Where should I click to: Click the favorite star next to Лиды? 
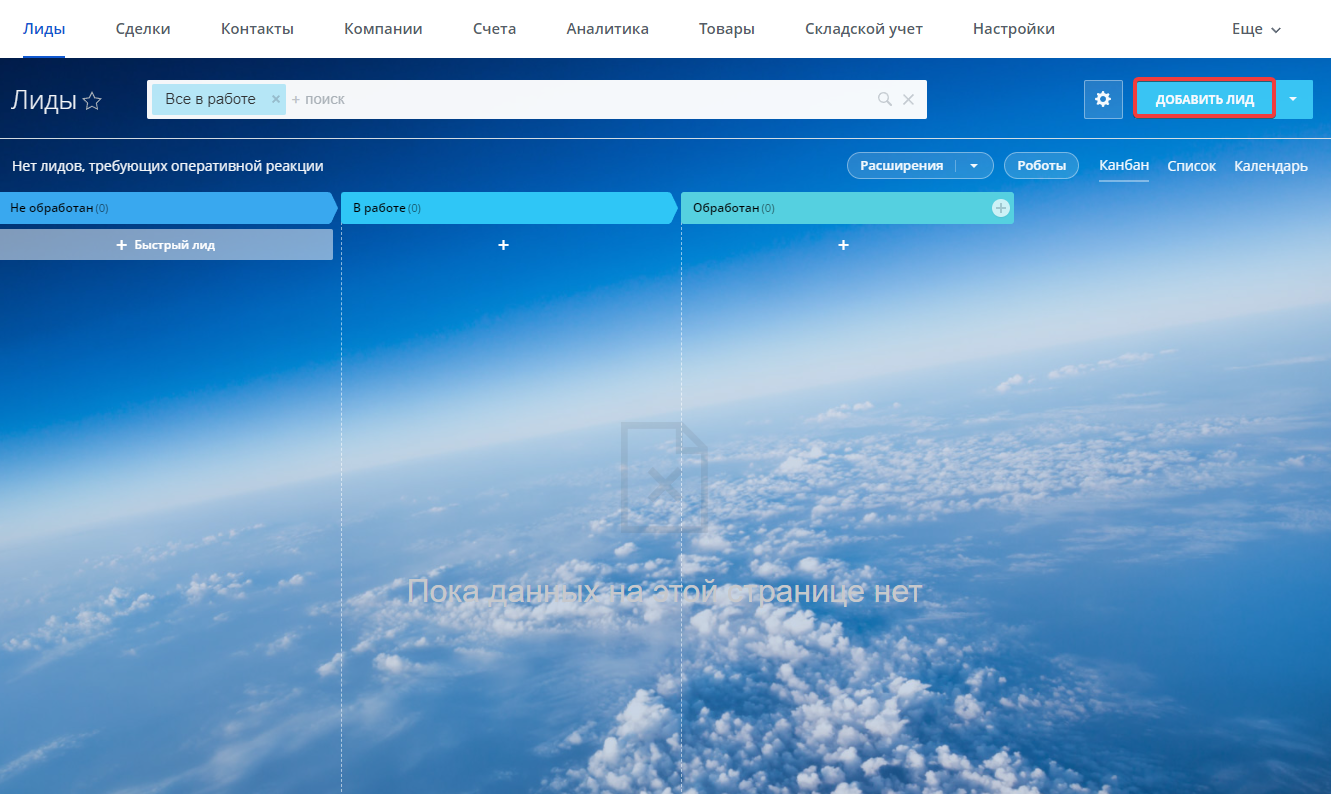(x=92, y=100)
